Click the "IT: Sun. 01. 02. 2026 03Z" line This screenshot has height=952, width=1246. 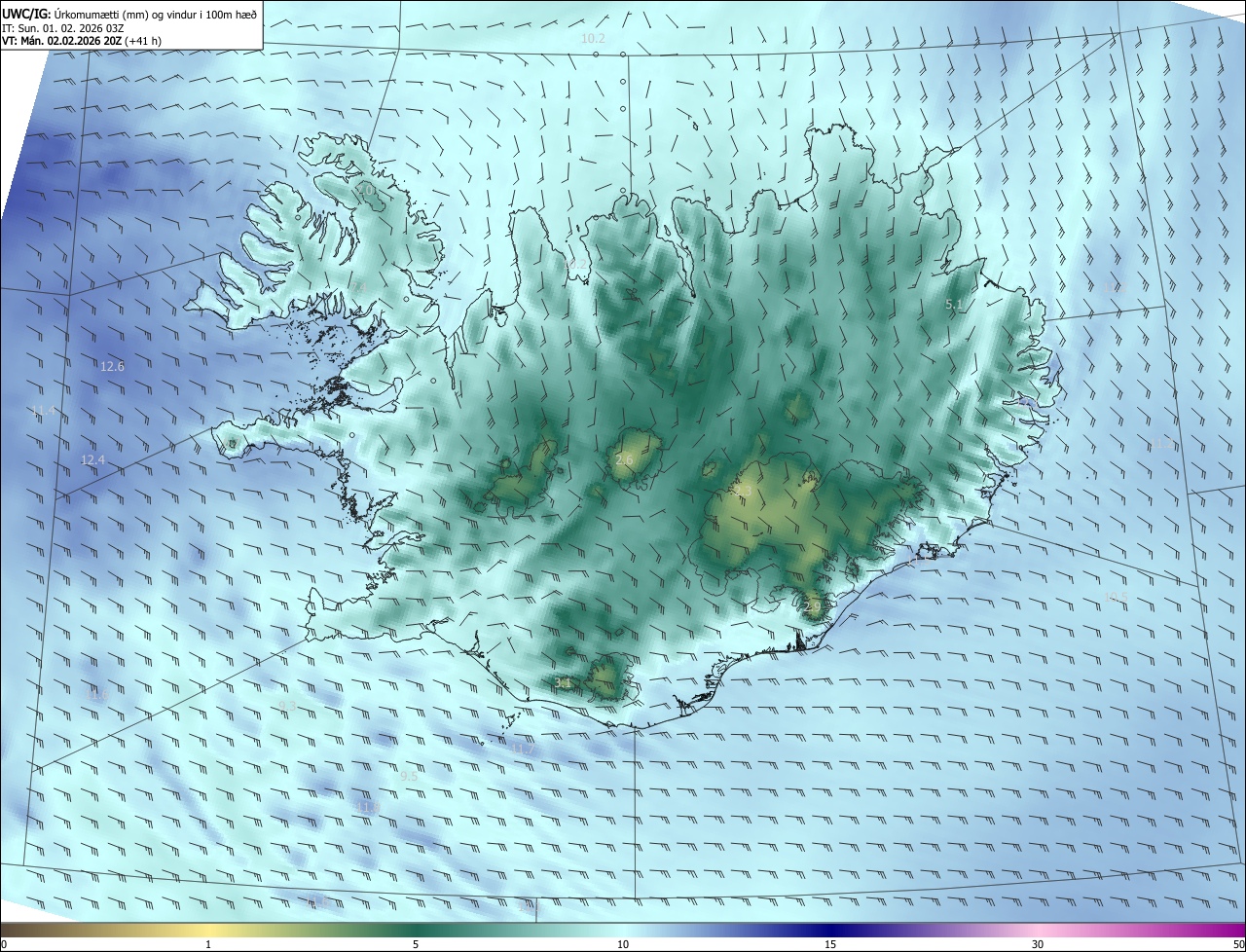[62, 28]
